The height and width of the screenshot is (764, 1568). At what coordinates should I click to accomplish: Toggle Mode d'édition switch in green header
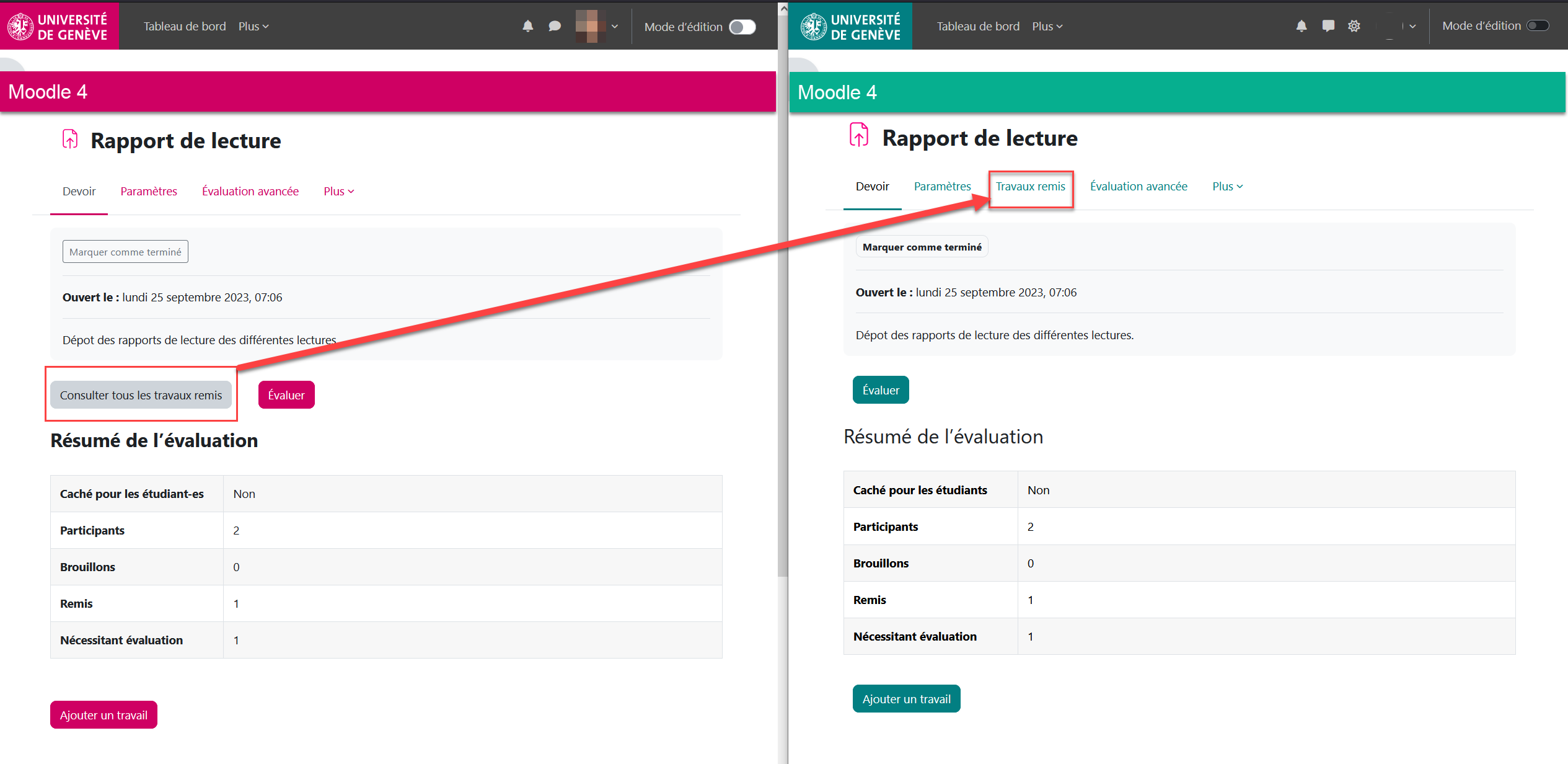(x=1538, y=25)
